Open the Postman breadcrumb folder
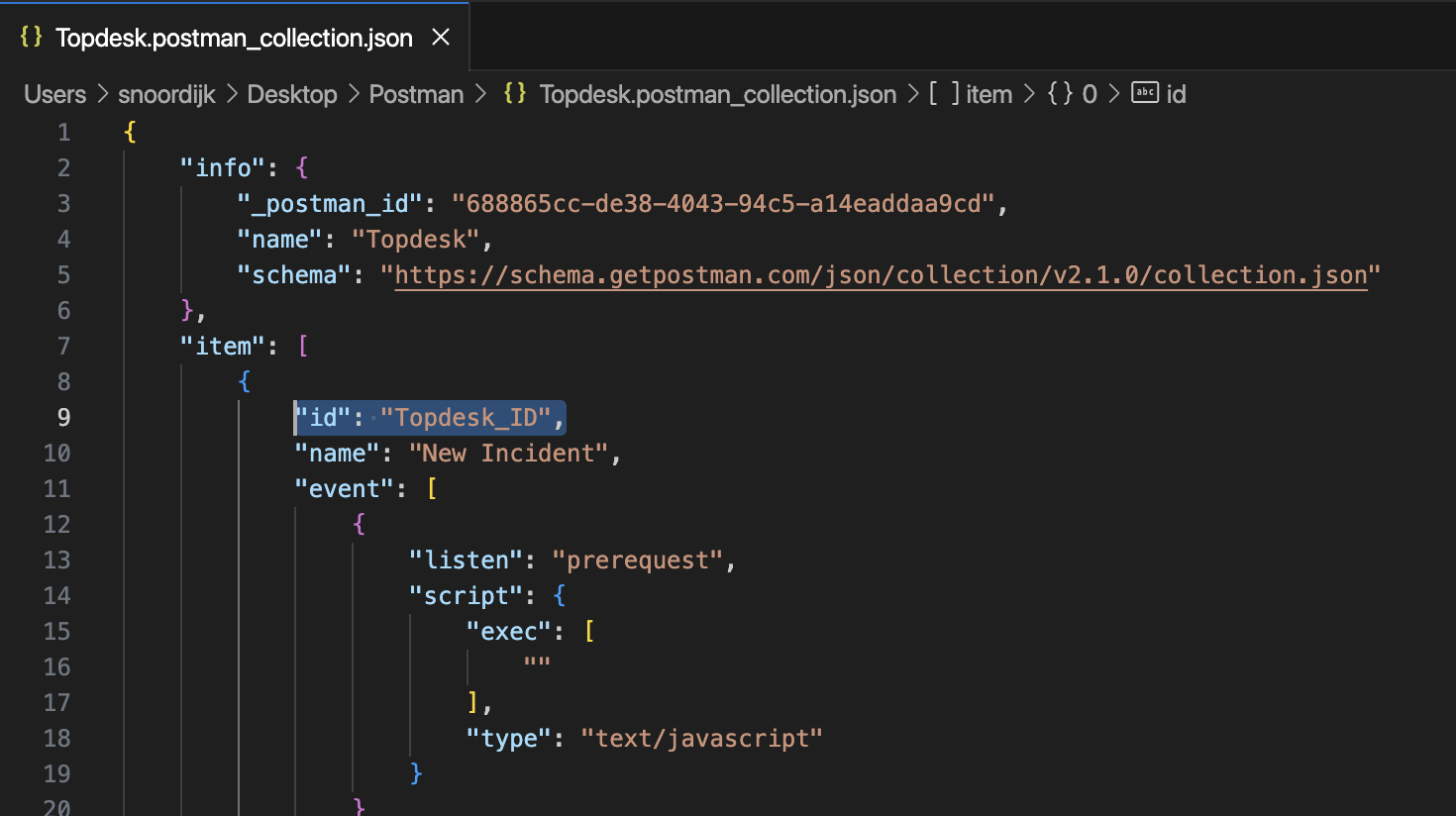 tap(416, 94)
